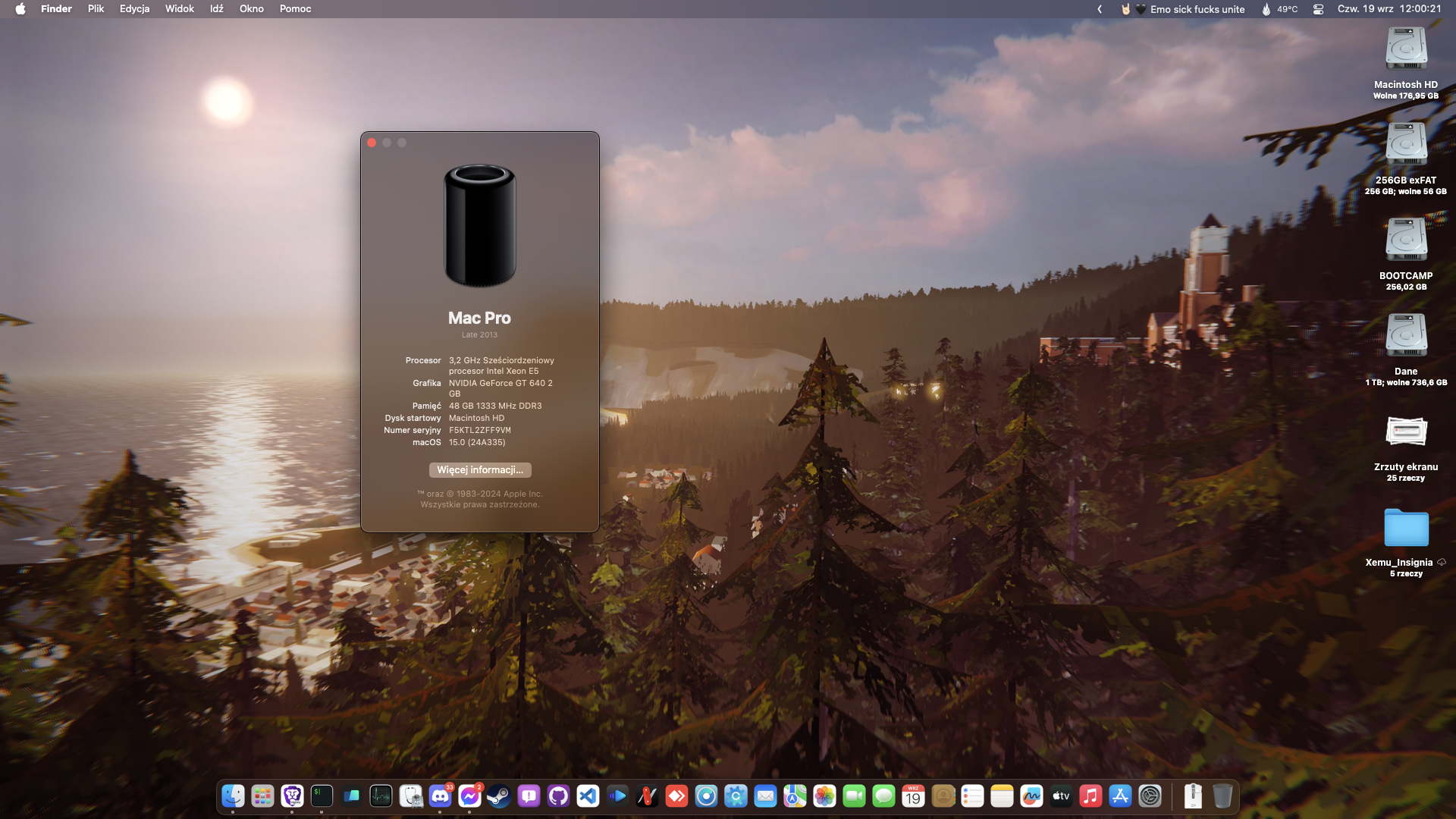
Task: Open the Terminal app in Dock
Action: pyautogui.click(x=322, y=795)
